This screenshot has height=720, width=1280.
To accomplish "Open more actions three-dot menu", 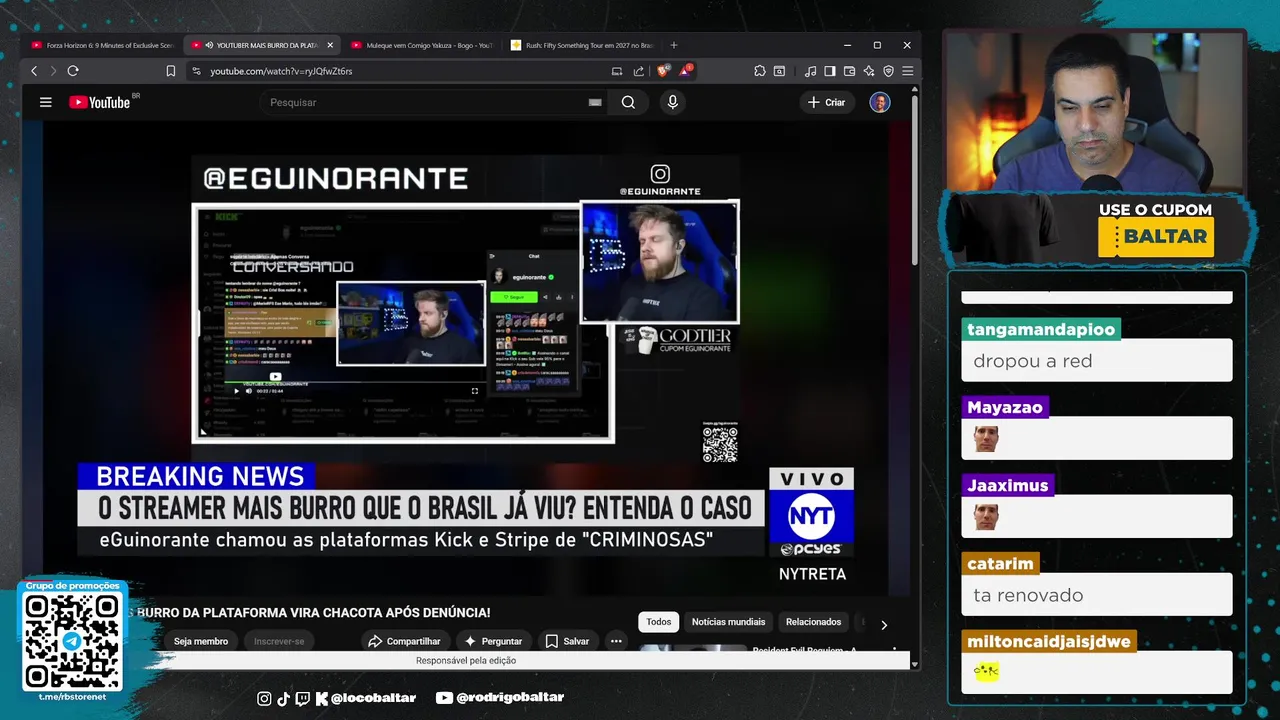I will pyautogui.click(x=616, y=641).
